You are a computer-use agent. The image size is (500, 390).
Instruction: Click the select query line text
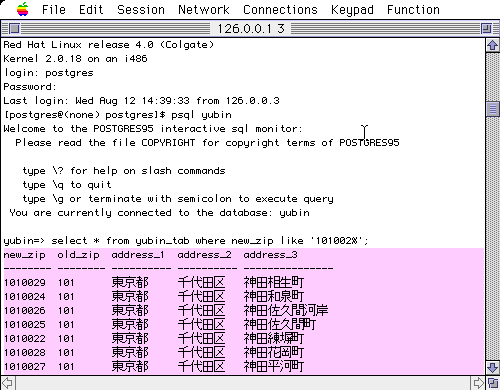tap(186, 241)
